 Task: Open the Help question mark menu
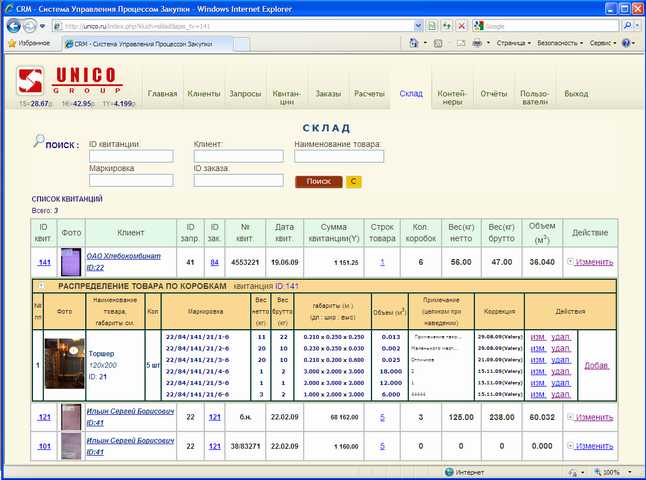pyautogui.click(x=627, y=43)
